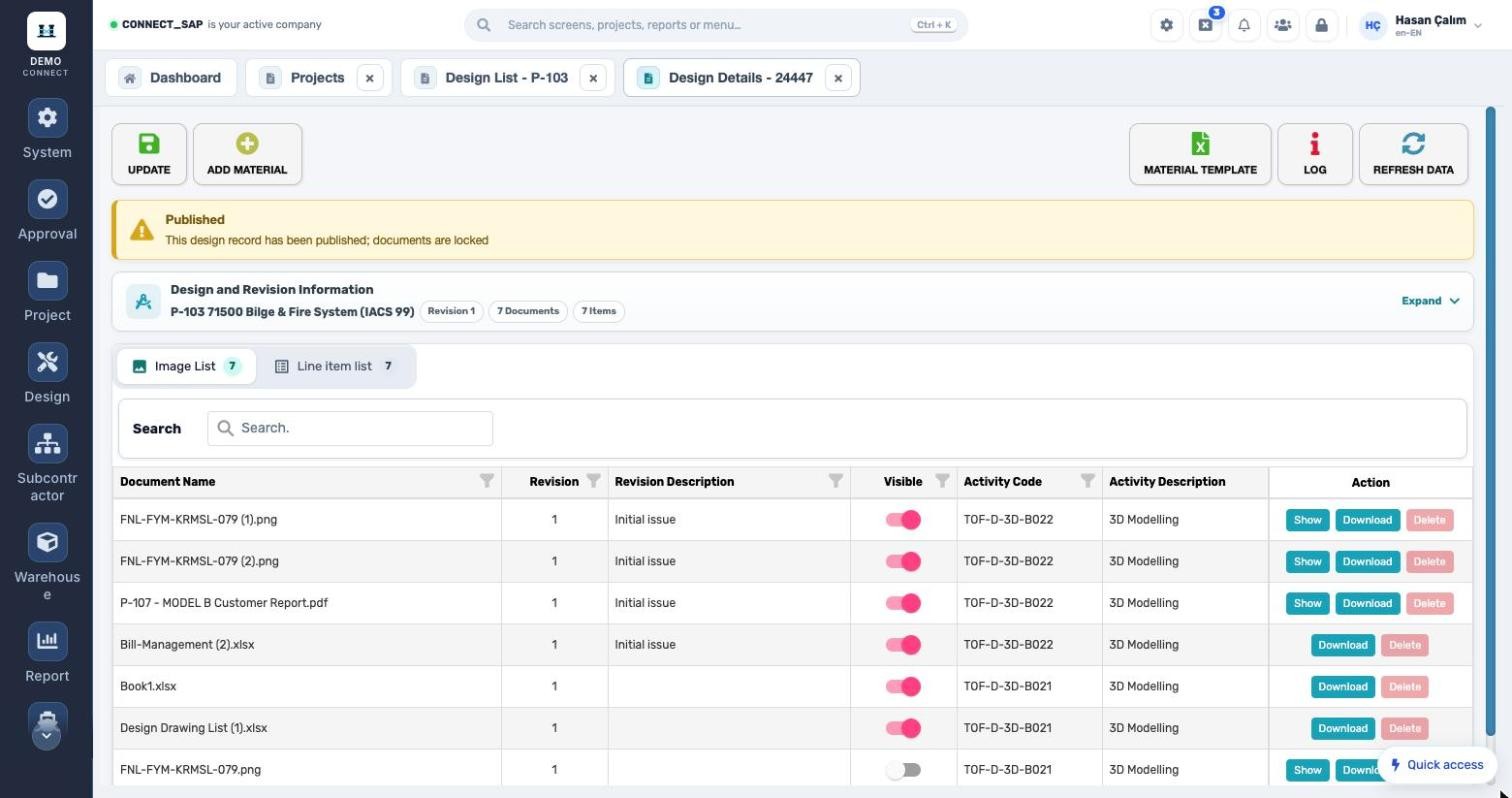Viewport: 1512px width, 798px height.
Task: Open the Warehouse module
Action: click(x=47, y=563)
